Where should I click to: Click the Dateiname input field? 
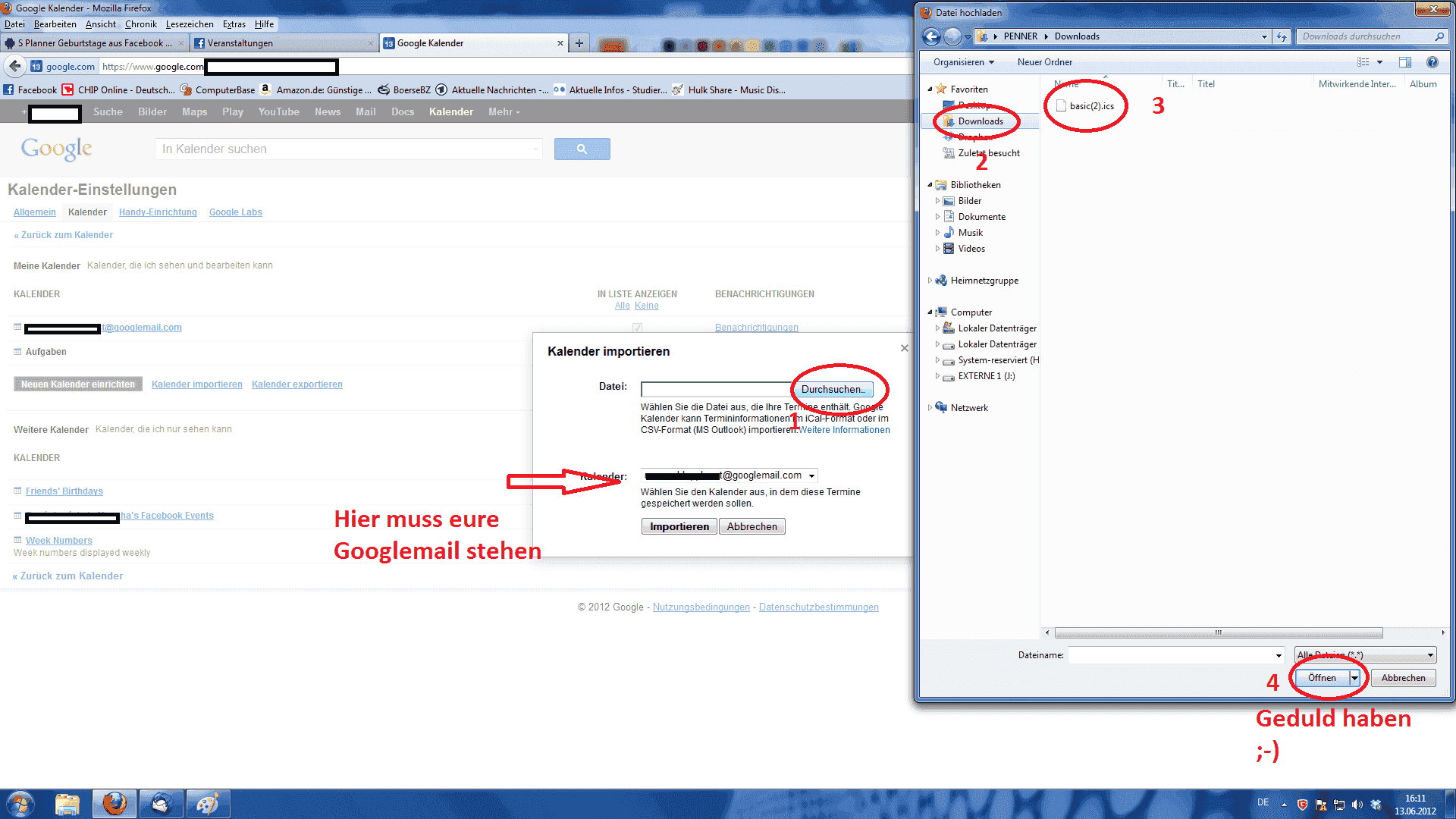1170,655
